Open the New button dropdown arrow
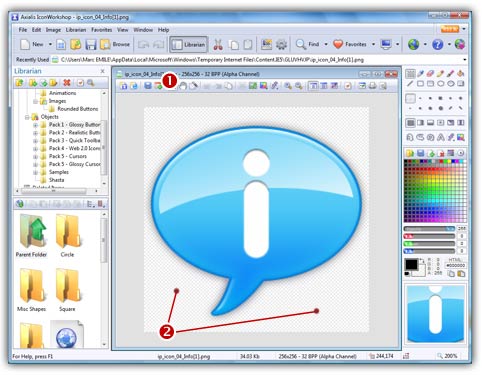482x375 pixels. click(50, 44)
